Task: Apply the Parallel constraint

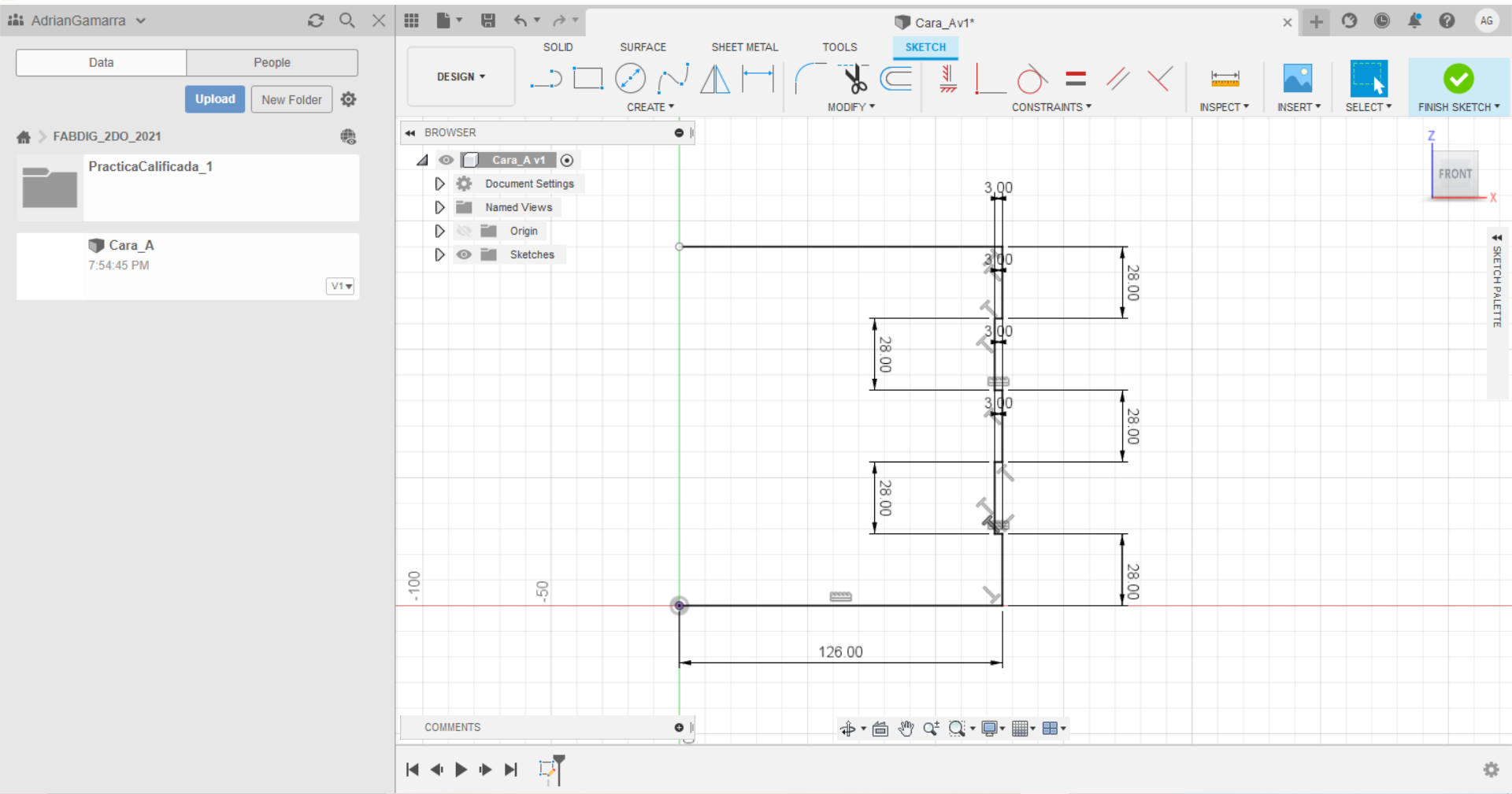Action: coord(1117,79)
